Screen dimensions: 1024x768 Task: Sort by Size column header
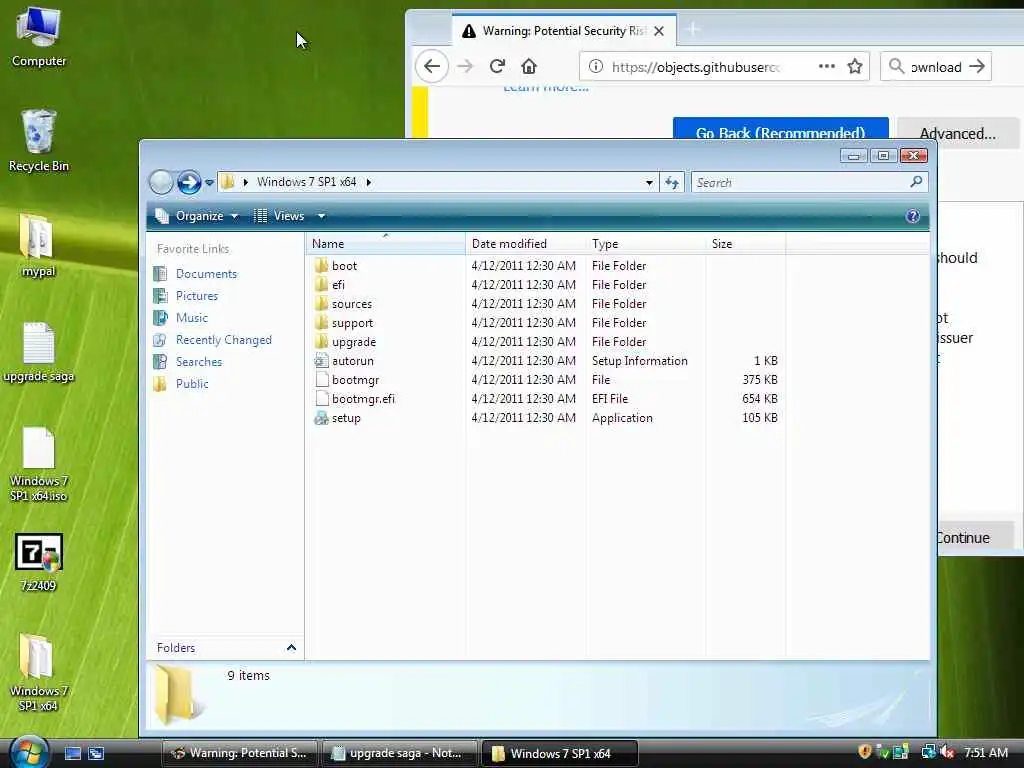point(745,244)
